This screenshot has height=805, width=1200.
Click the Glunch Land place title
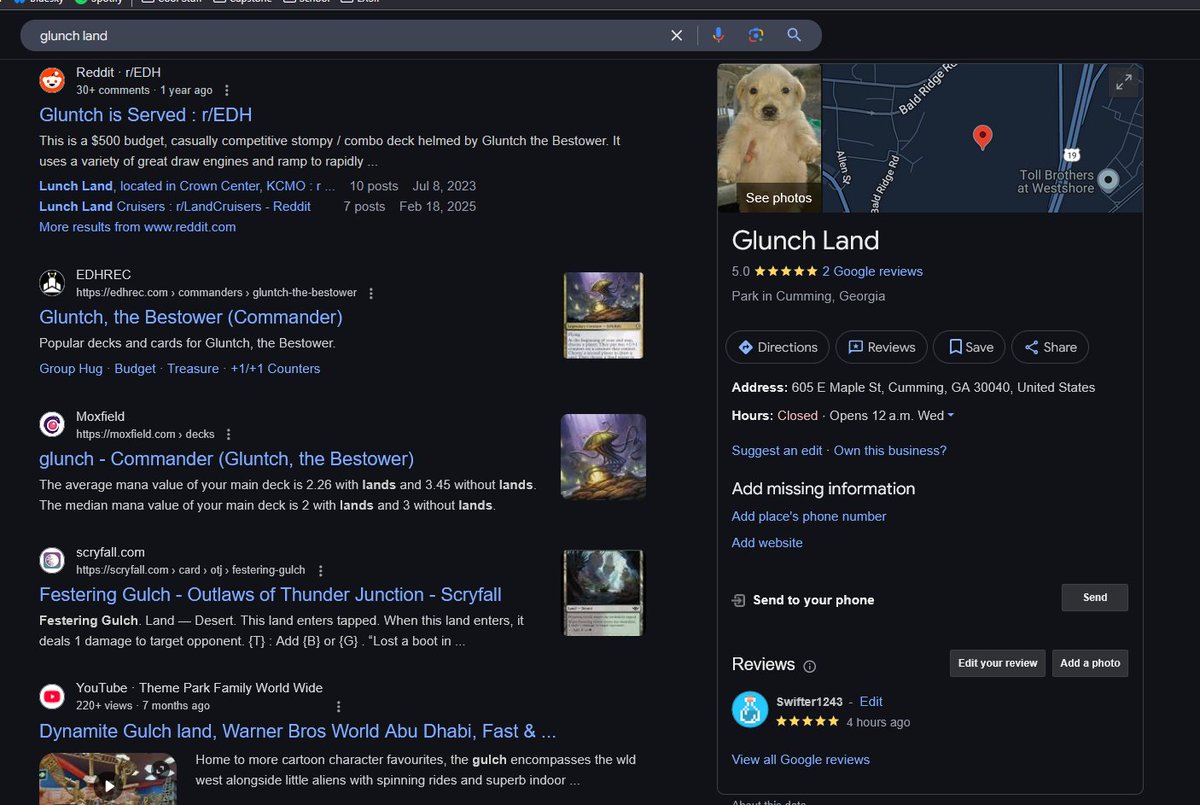click(805, 240)
